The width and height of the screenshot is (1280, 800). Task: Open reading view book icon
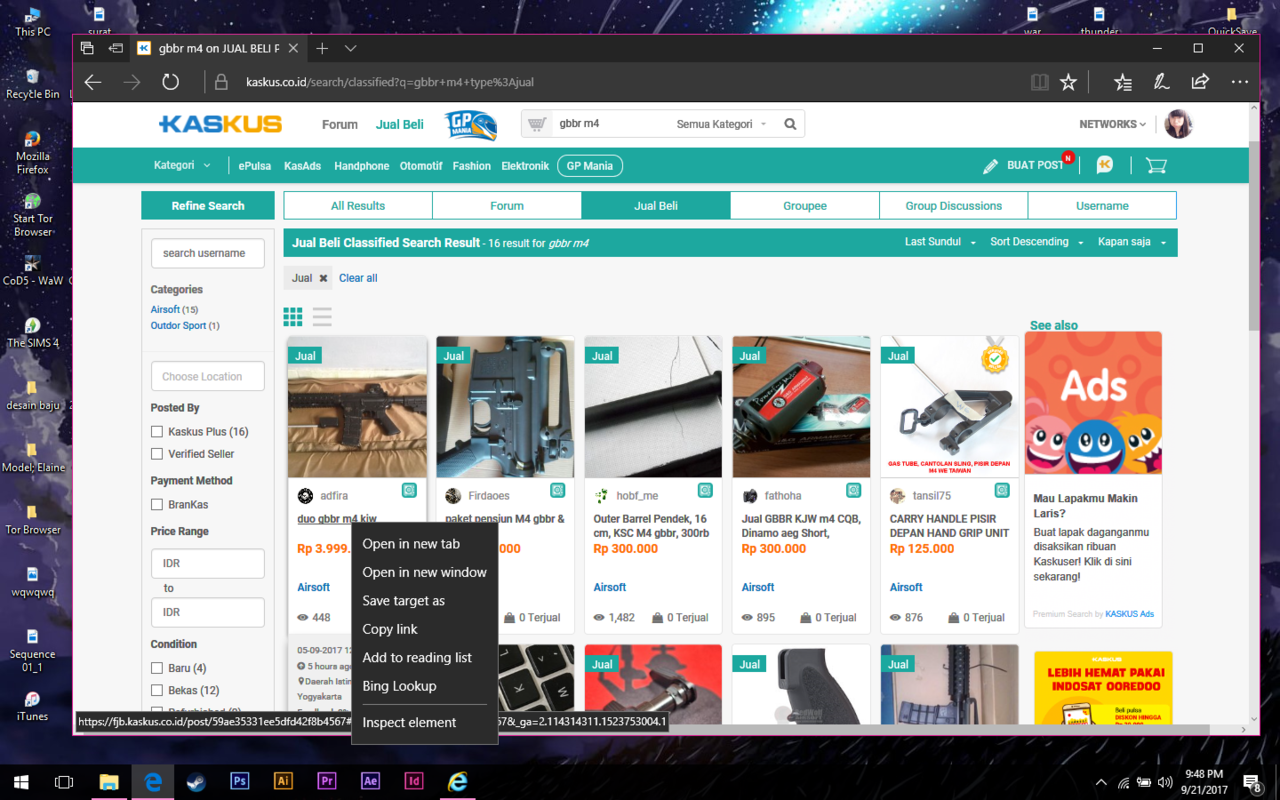click(x=1040, y=82)
